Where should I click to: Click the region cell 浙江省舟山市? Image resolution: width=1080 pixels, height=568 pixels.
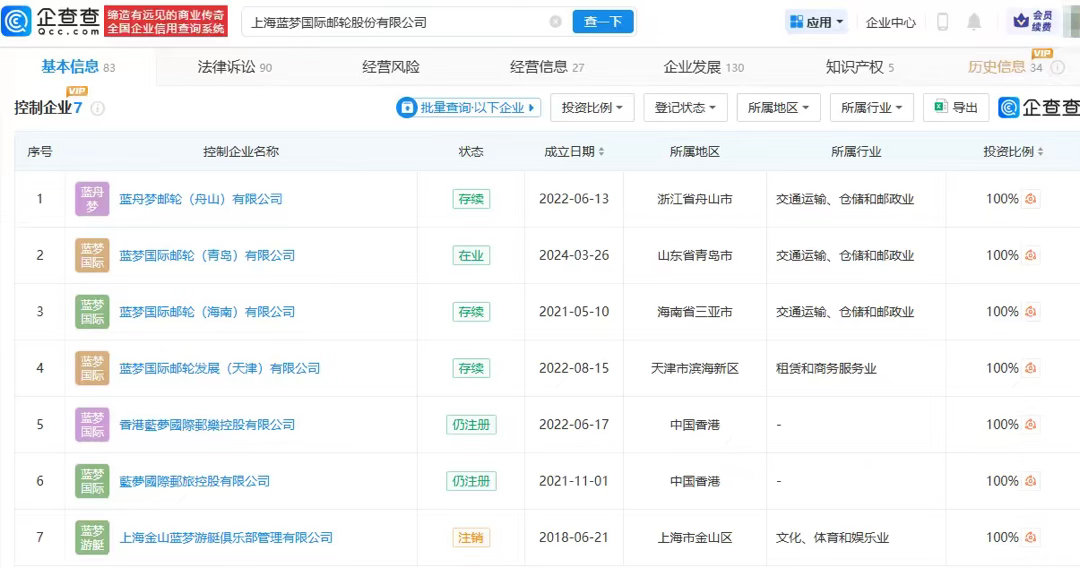[x=695, y=199]
